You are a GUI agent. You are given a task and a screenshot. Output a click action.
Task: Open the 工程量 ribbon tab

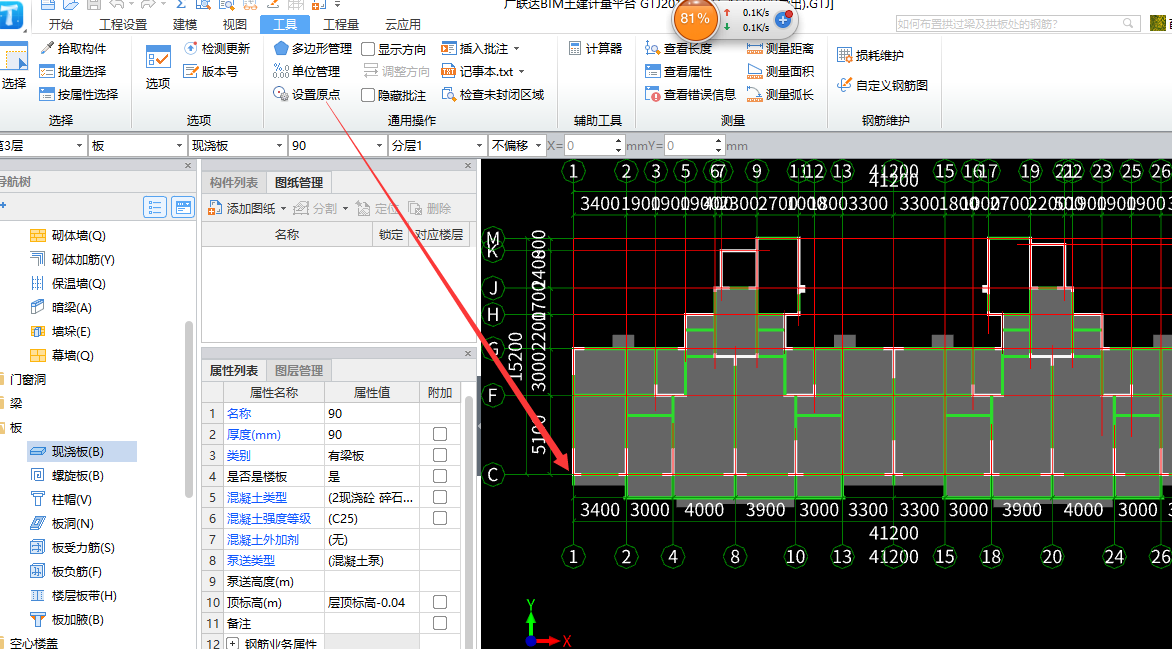[341, 24]
